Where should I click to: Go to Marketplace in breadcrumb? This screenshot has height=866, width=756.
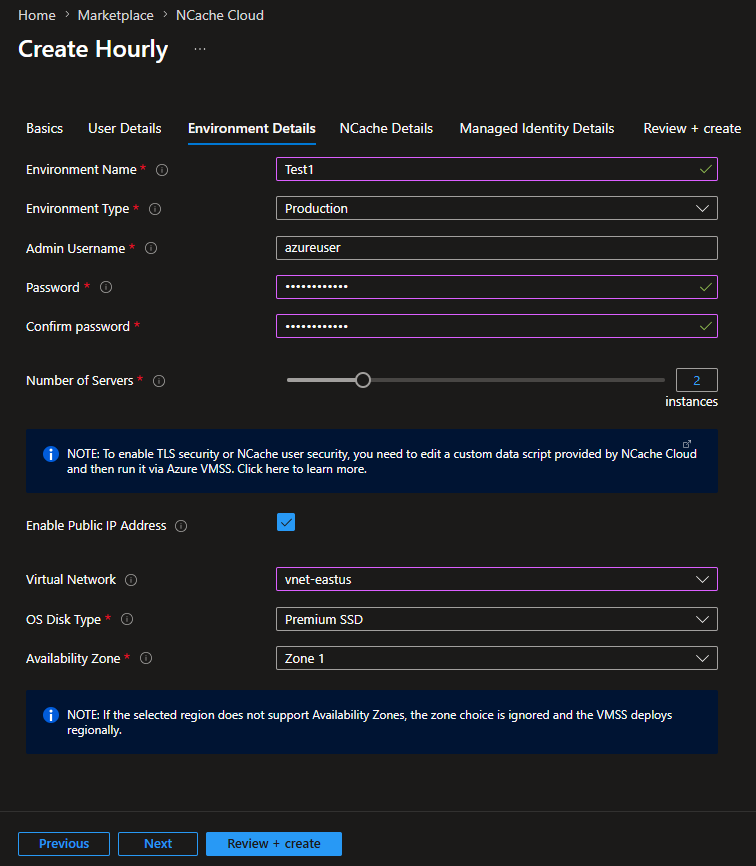pos(115,15)
